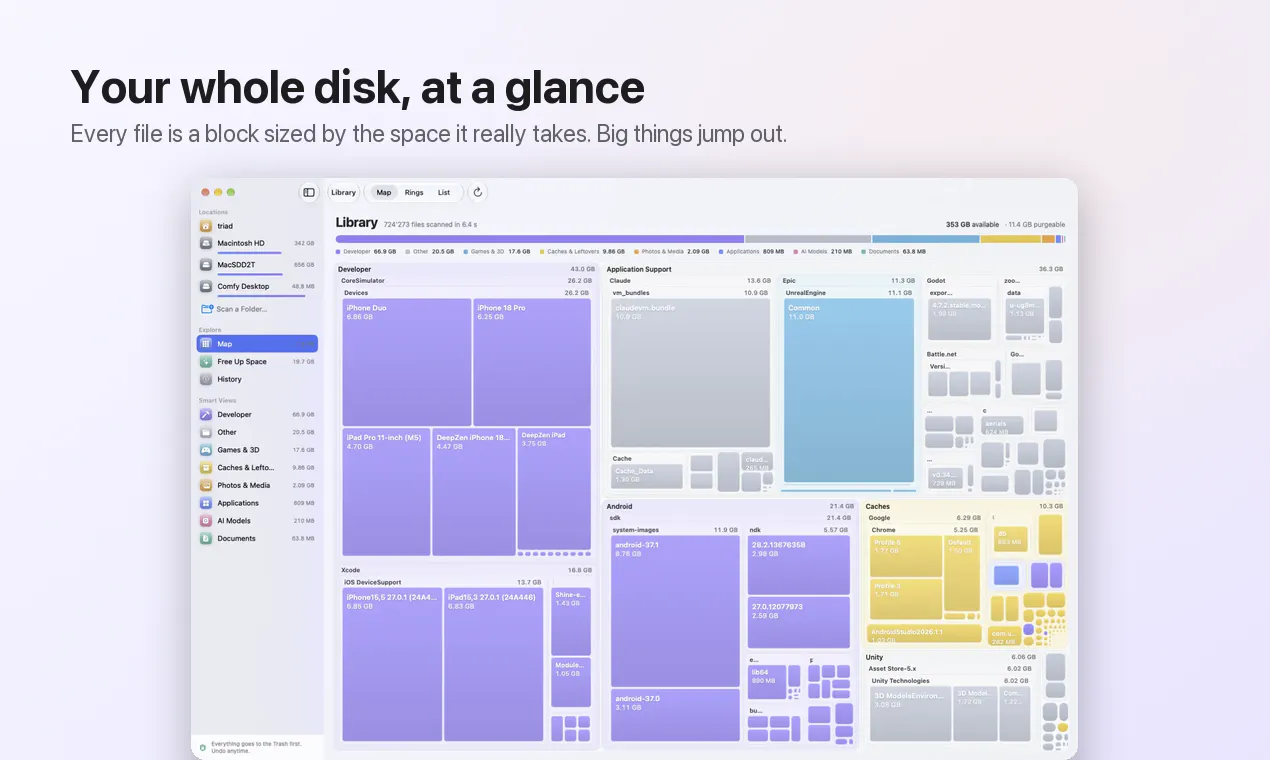Viewport: 1270px width, 760px height.
Task: Select the Chrome Profile 5 block
Action: click(906, 556)
